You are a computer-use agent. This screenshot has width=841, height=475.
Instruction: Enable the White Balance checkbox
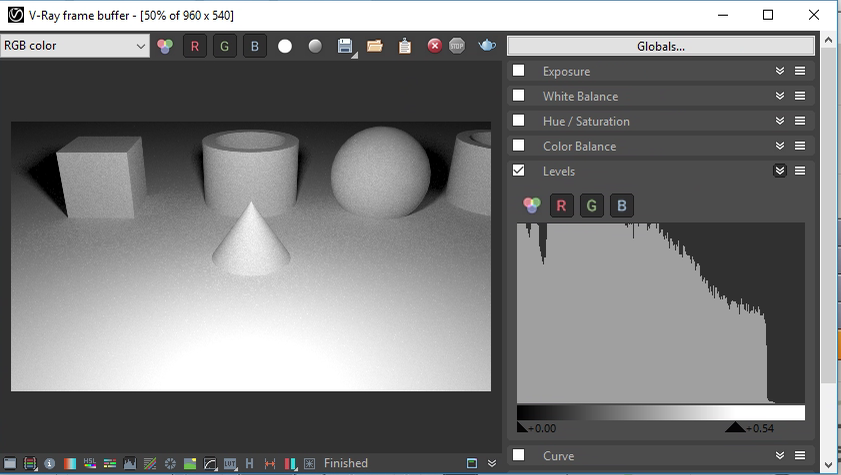519,95
